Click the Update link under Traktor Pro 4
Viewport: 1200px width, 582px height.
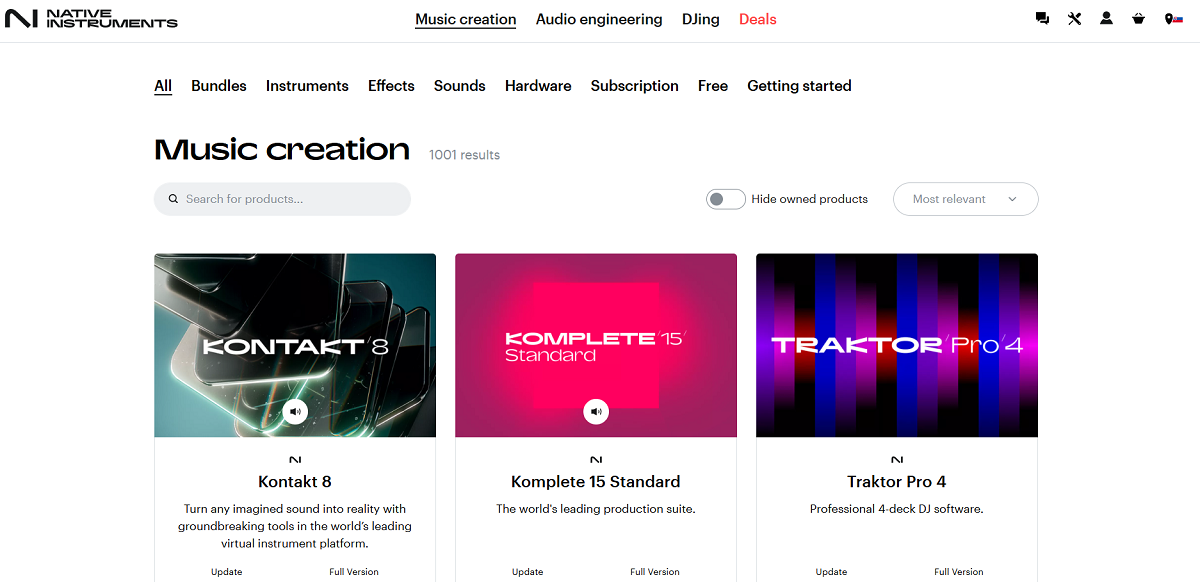click(831, 571)
